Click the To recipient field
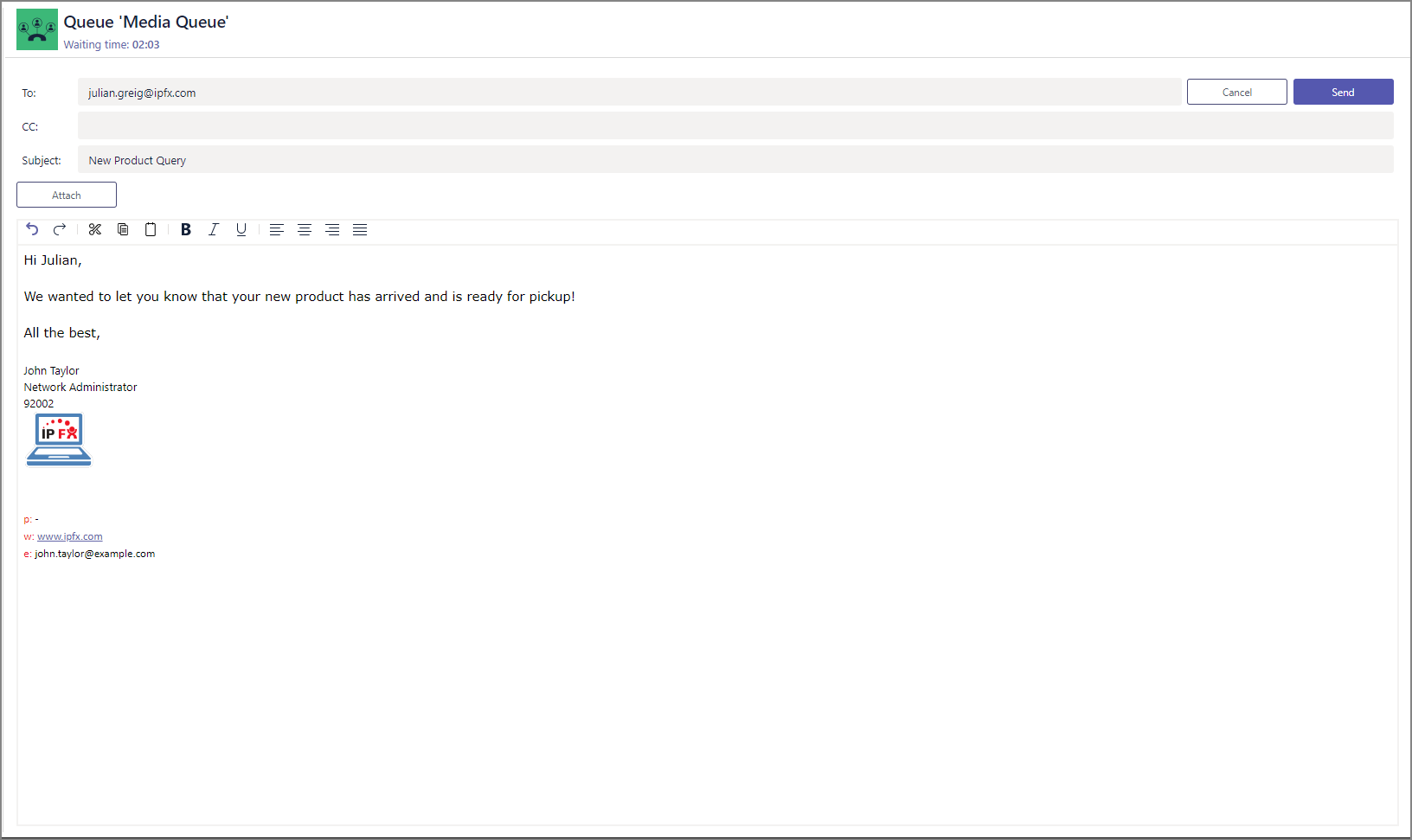This screenshot has height=840, width=1412. click(x=629, y=92)
